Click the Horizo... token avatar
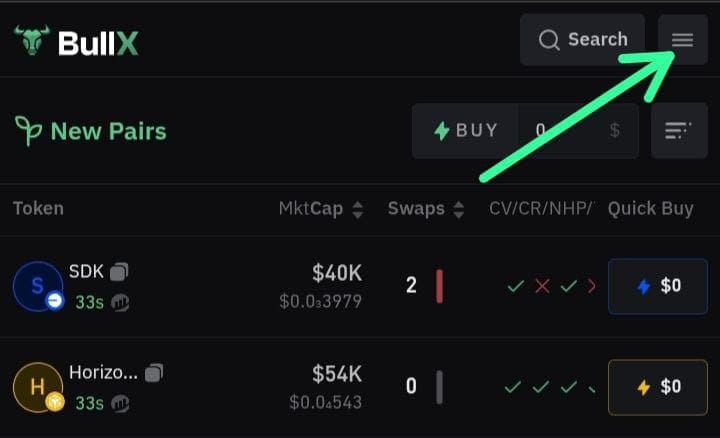 point(38,388)
